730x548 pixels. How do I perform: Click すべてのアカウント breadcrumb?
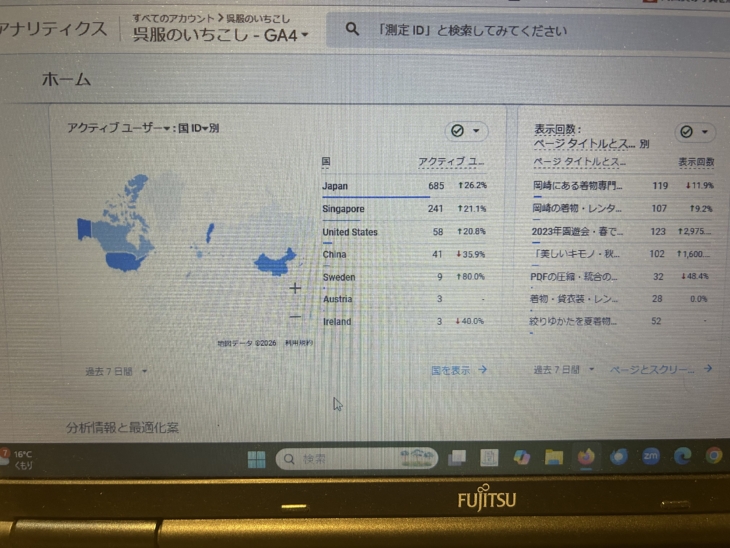[172, 18]
